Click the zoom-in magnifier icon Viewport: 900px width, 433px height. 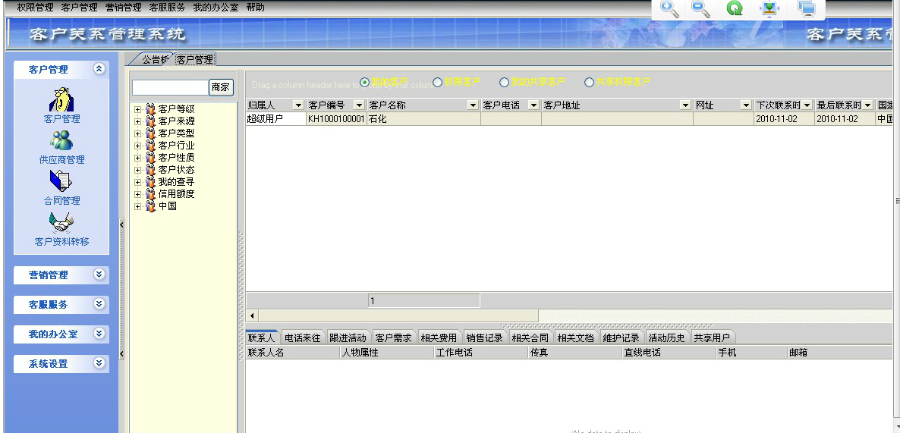(x=670, y=9)
